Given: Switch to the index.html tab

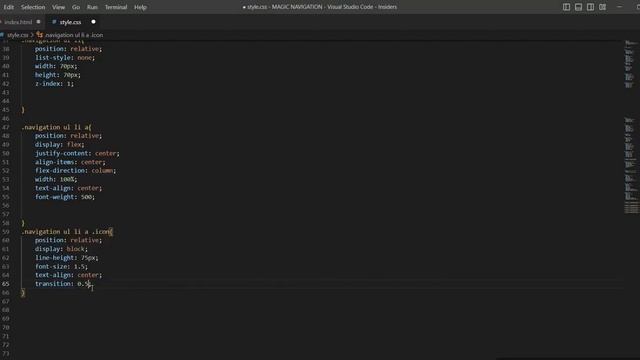Looking at the screenshot, I should pos(18,22).
